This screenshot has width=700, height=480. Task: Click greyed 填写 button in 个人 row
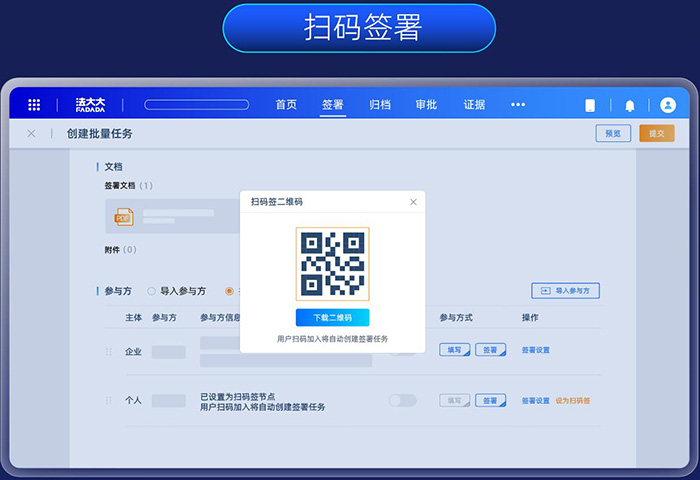pos(454,401)
